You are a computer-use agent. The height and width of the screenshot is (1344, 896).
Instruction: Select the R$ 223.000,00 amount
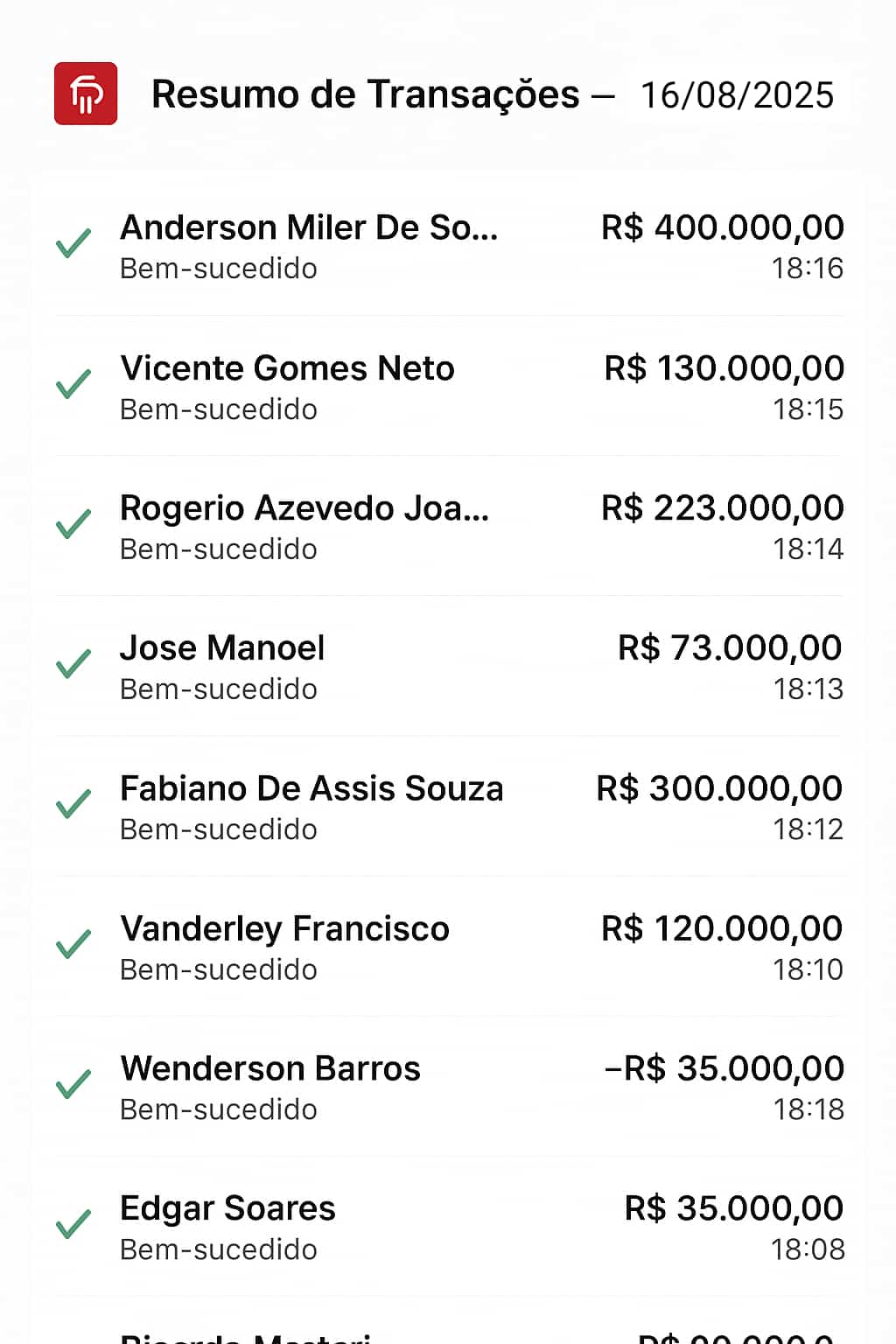coord(723,507)
